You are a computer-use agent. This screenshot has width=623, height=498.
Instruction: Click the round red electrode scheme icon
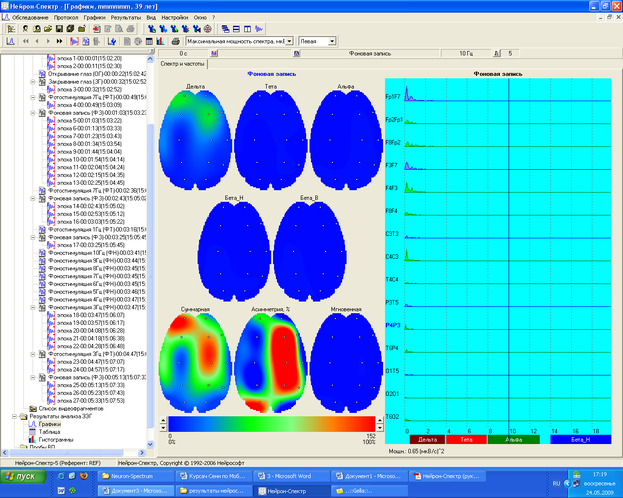[x=207, y=29]
